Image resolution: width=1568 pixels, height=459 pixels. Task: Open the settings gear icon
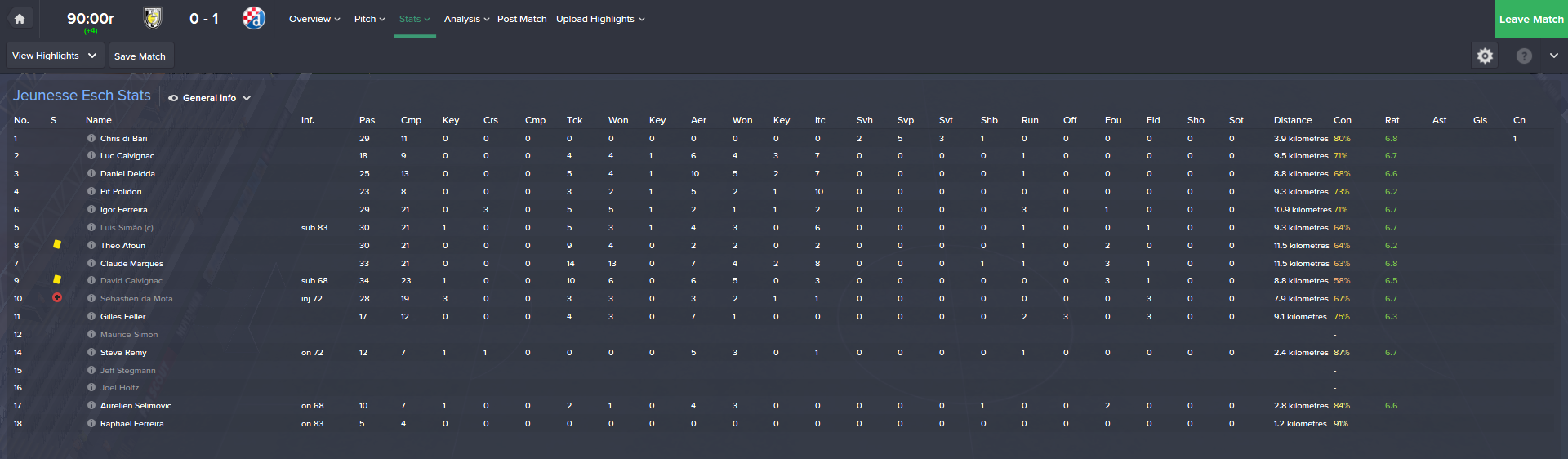[x=1485, y=56]
